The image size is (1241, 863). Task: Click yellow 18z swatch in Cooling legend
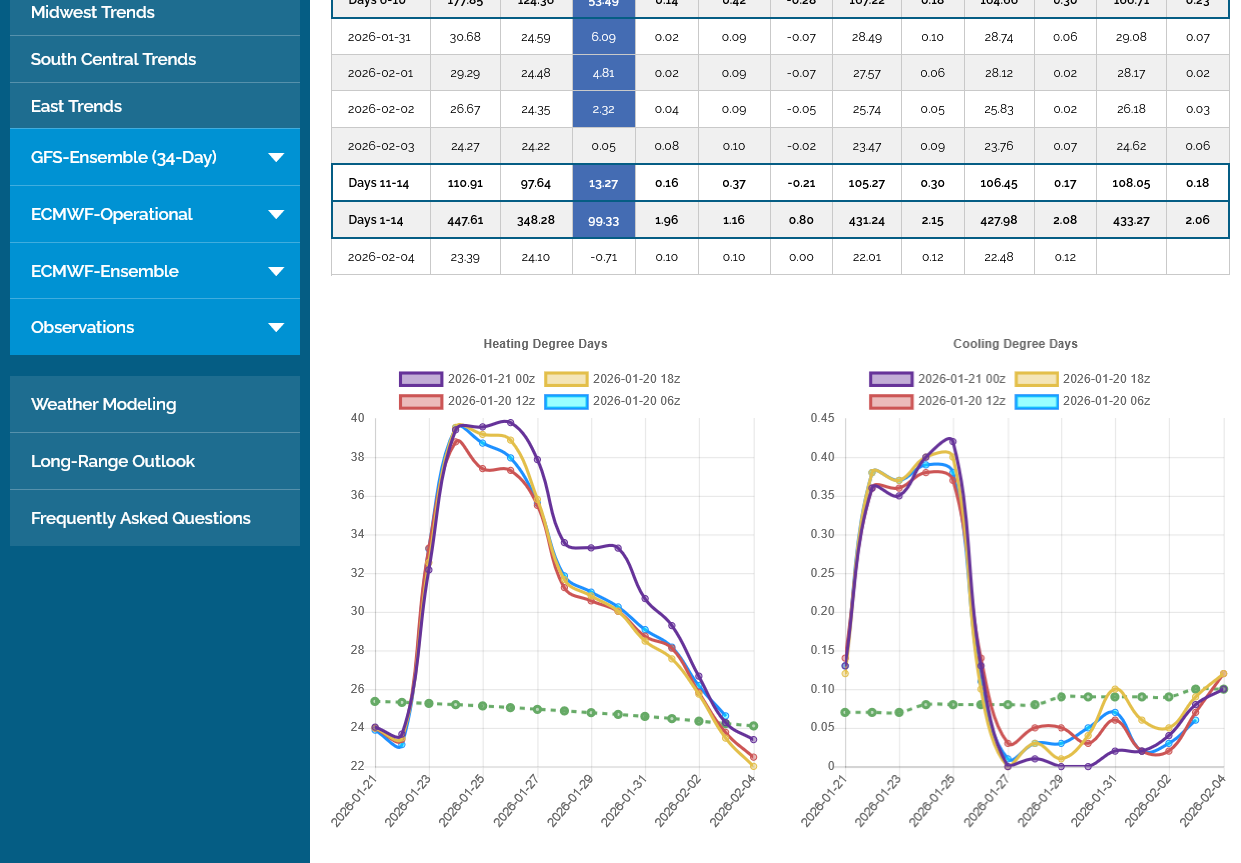1036,379
